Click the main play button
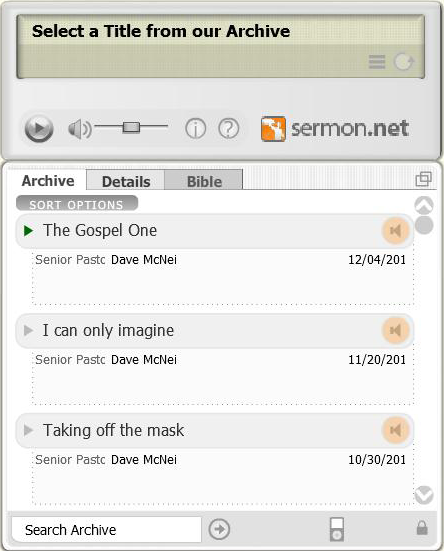 click(x=39, y=129)
